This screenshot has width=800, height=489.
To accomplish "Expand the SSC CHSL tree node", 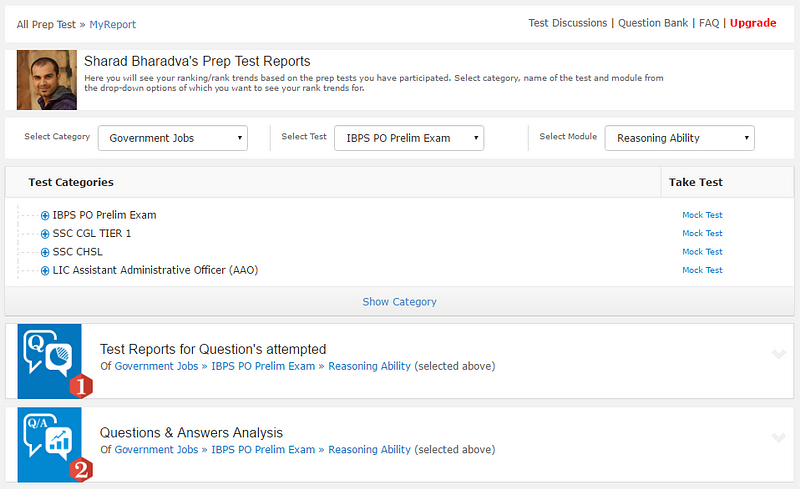I will (45, 252).
